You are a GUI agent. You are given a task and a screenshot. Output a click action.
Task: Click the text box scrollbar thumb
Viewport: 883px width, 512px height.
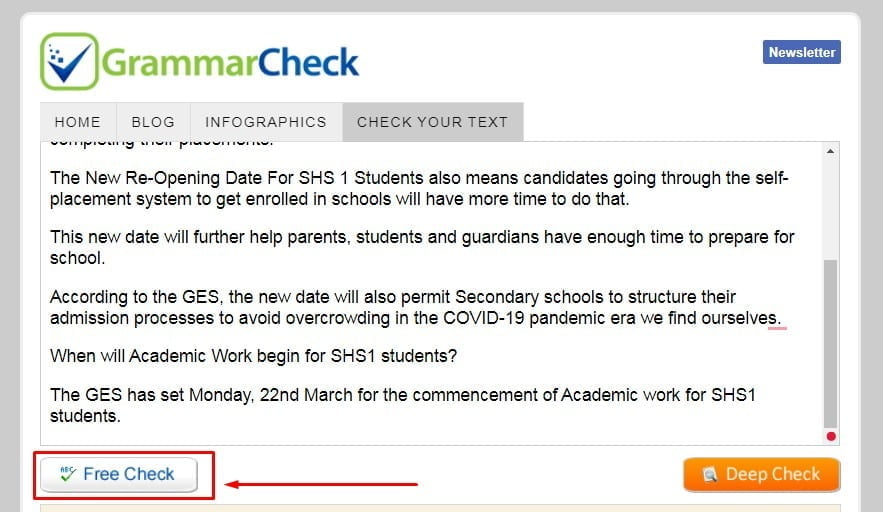coord(830,344)
